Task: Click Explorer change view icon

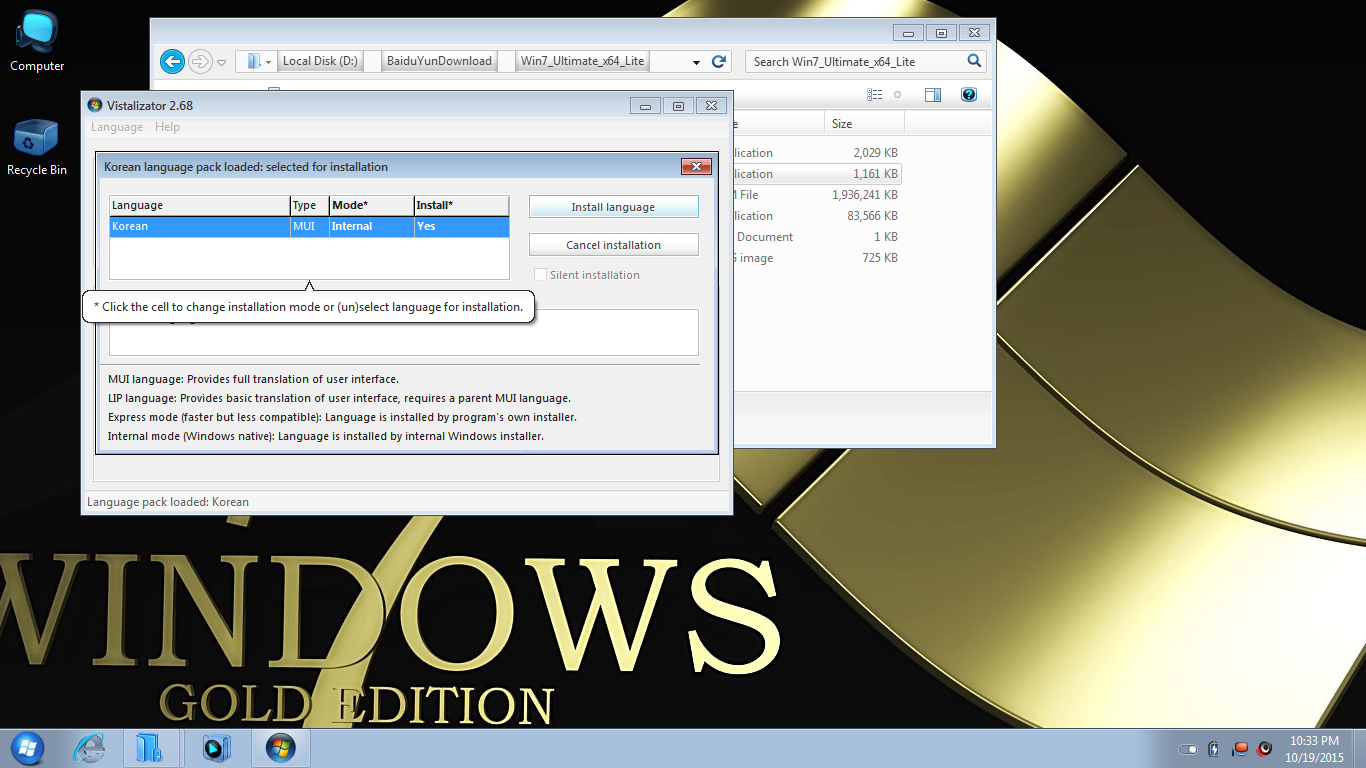Action: (876, 95)
